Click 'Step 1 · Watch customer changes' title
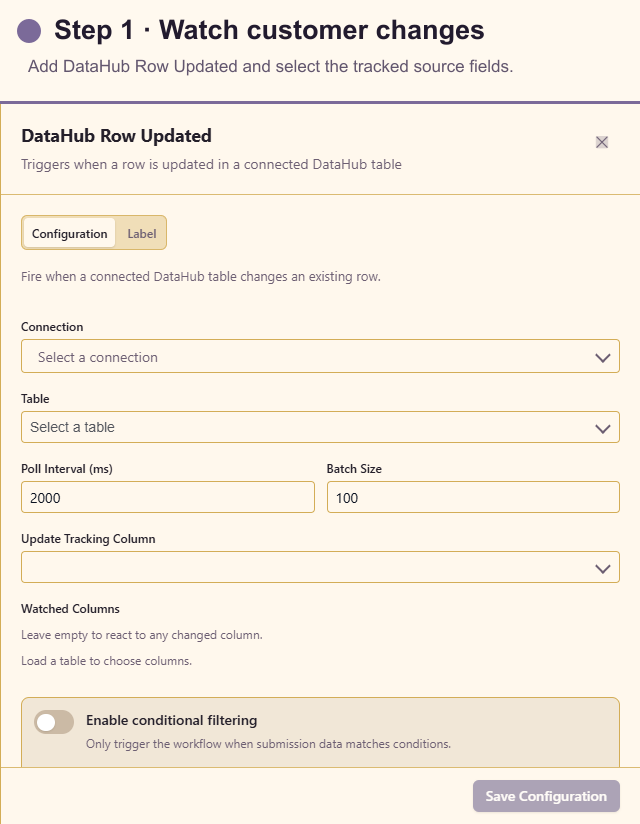The width and height of the screenshot is (640, 824). (x=269, y=29)
